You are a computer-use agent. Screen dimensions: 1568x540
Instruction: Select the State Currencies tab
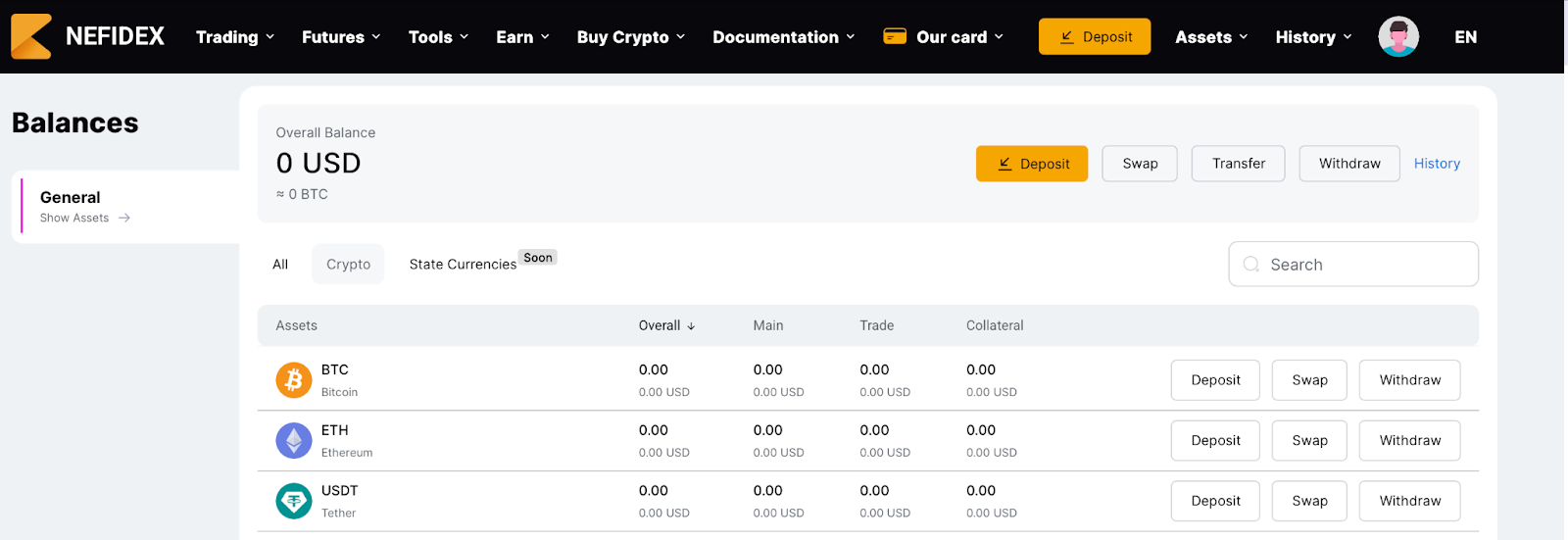coord(463,265)
